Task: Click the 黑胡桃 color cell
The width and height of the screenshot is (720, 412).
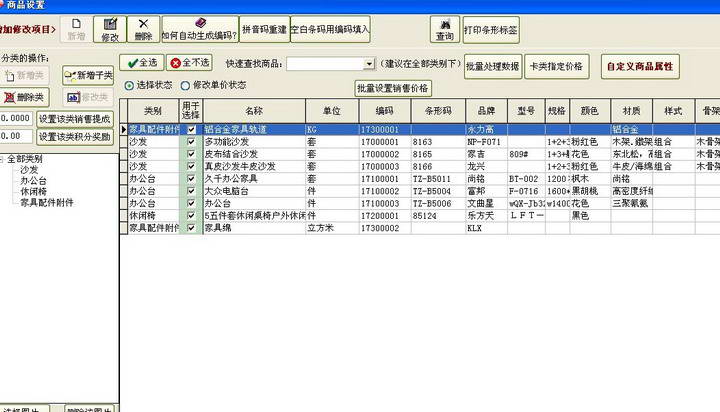Action: pos(590,191)
